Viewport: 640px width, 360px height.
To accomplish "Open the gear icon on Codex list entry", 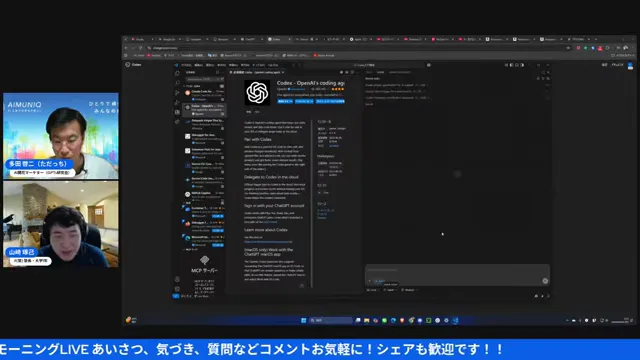I will tap(222, 114).
